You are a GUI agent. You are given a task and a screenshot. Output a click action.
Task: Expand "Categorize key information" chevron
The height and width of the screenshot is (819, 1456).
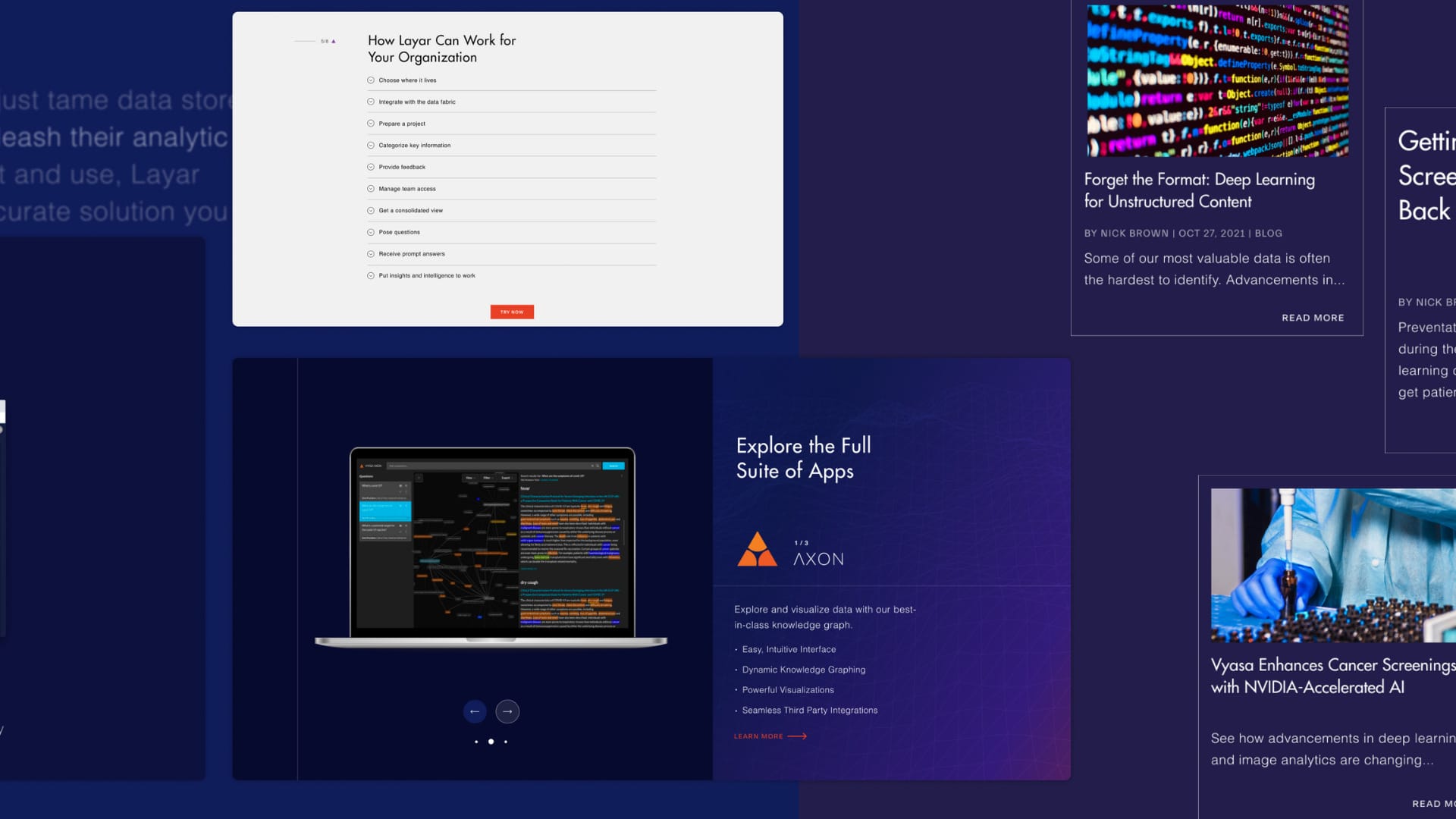pos(371,145)
